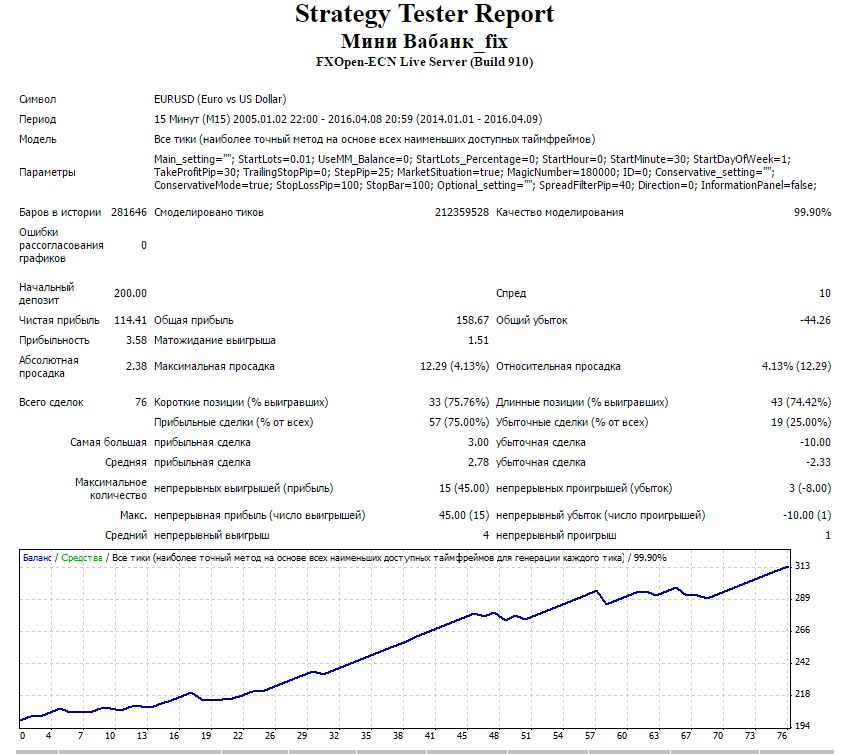
Task: Click the 313 chart axis label
Action: 802,566
